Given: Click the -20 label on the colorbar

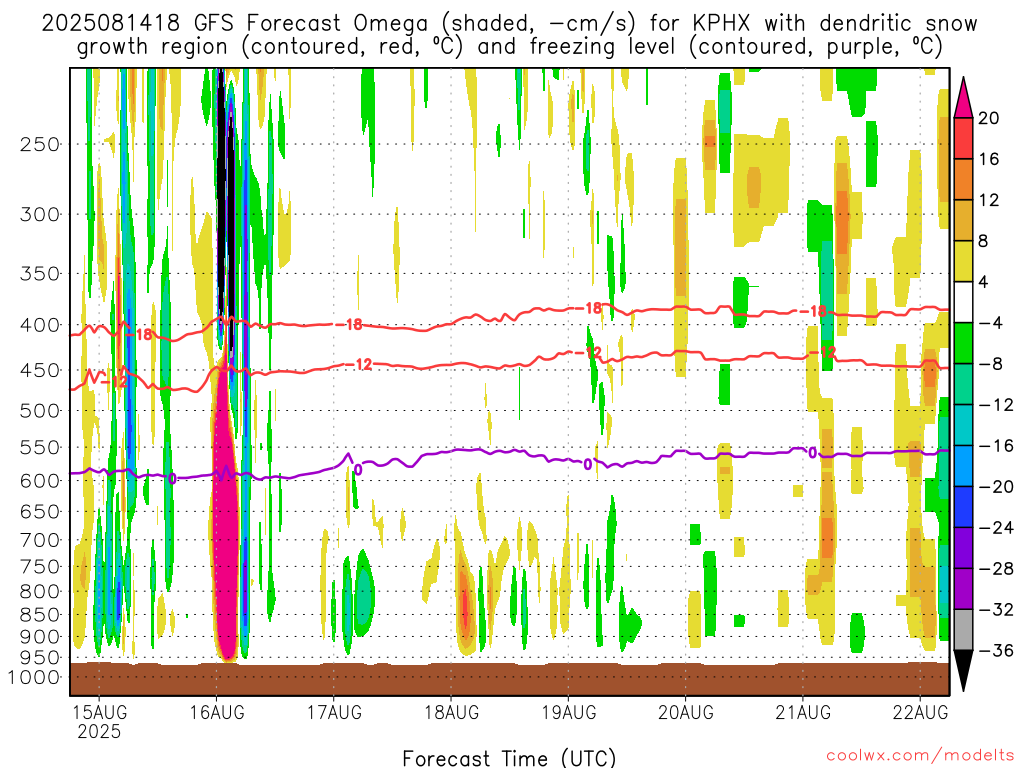Looking at the screenshot, I should (x=996, y=487).
